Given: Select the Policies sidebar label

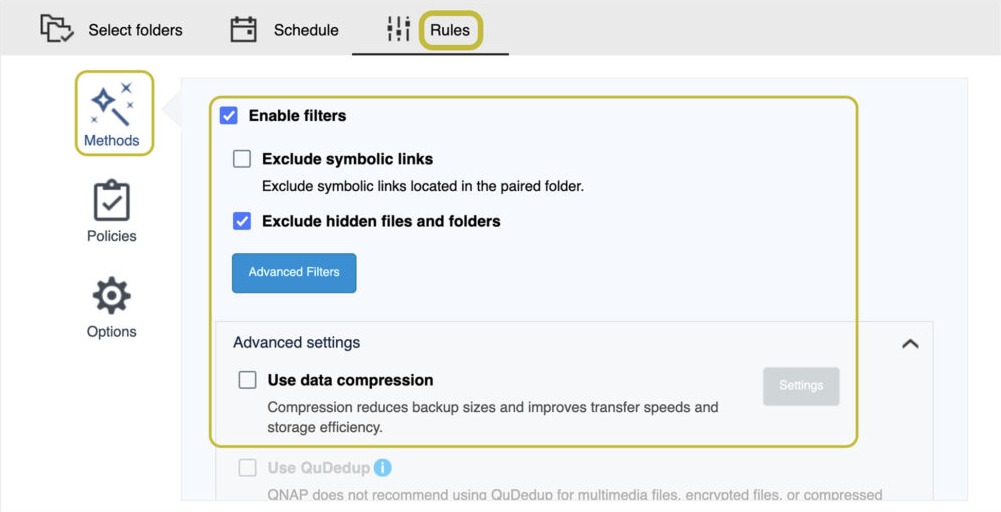Looking at the screenshot, I should (x=112, y=236).
